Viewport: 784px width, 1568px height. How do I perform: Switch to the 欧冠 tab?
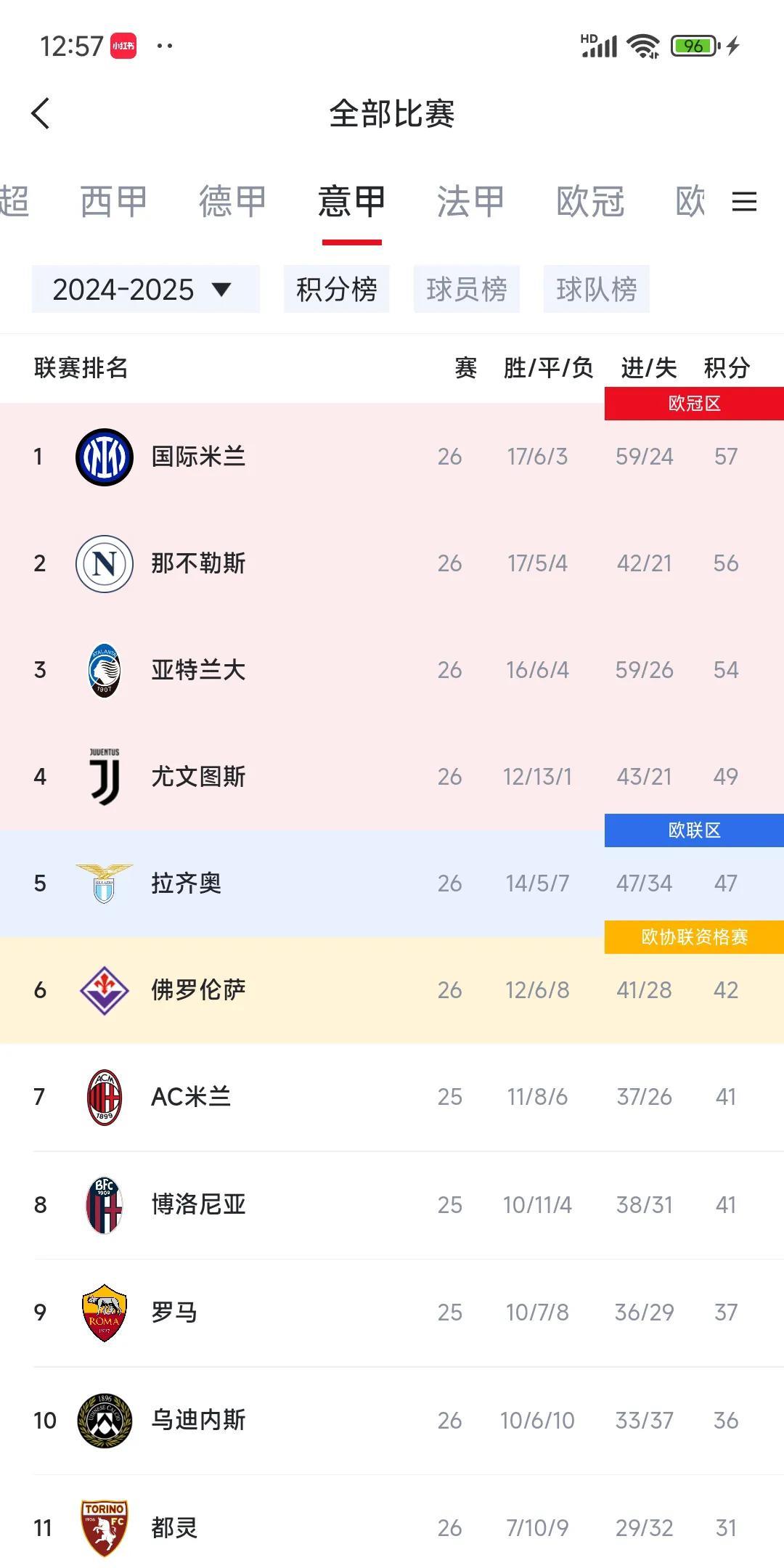pos(590,201)
